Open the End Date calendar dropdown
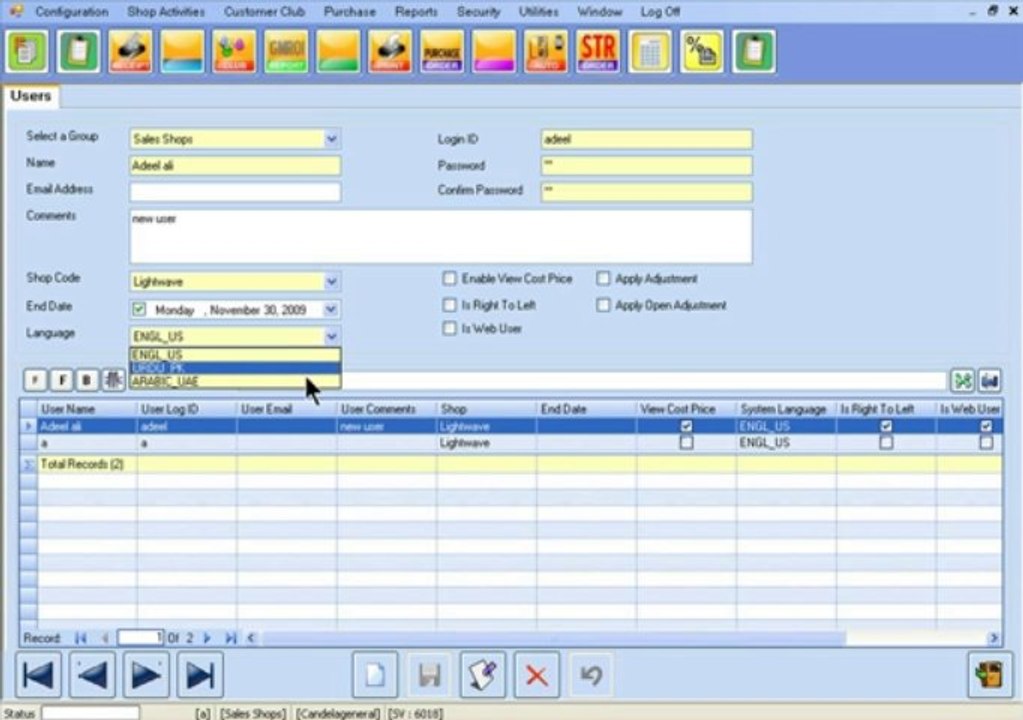 (331, 309)
